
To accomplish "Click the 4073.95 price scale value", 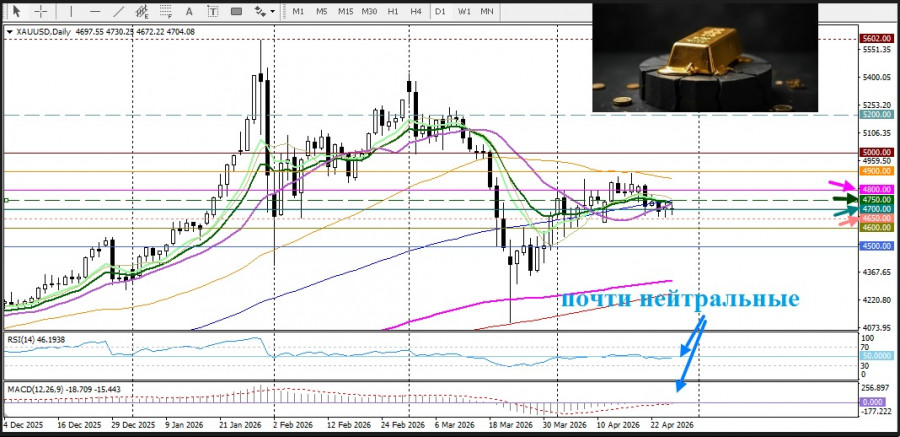I will click(875, 328).
